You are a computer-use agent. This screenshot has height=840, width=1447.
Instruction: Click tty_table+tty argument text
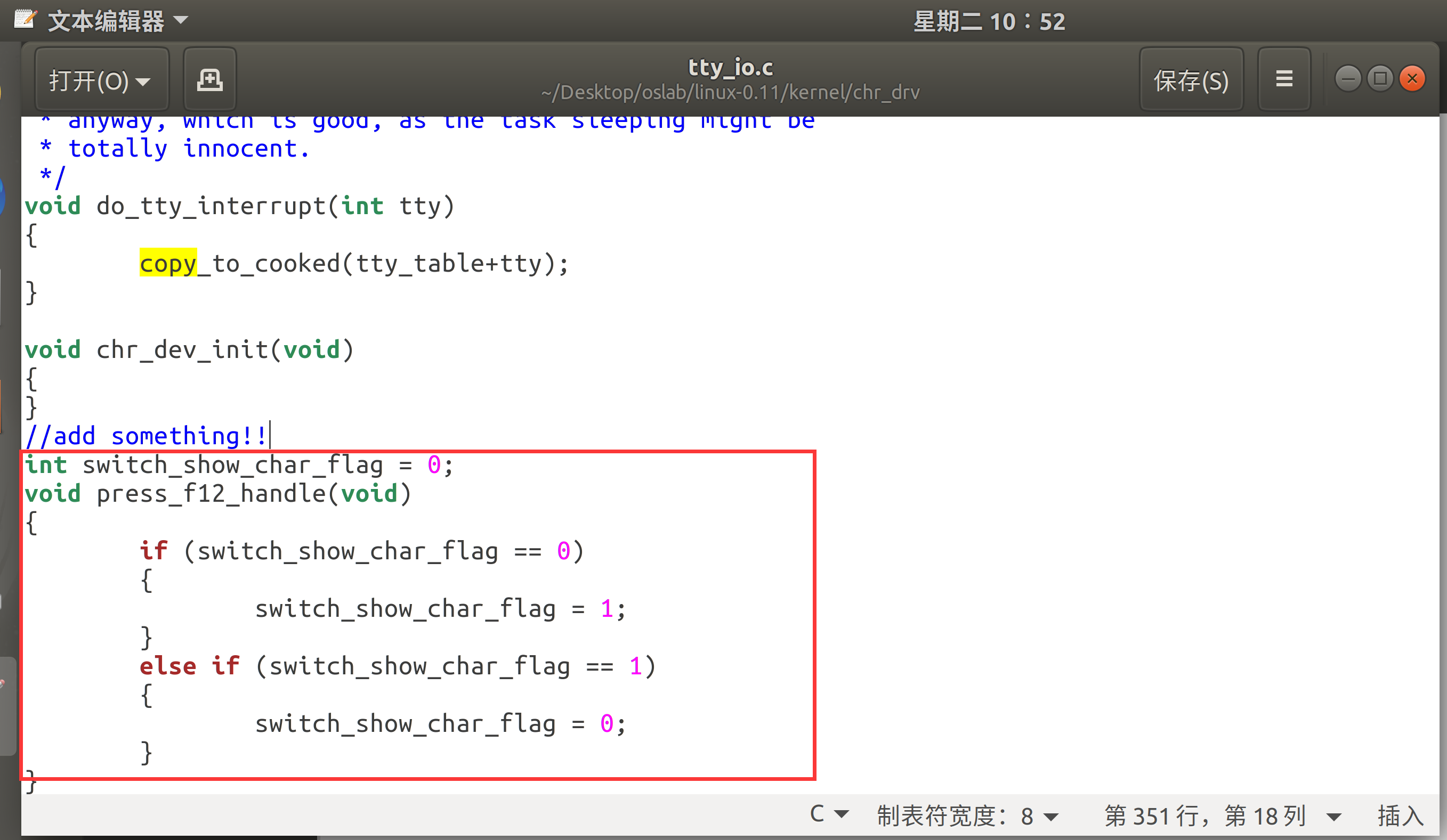tap(448, 263)
